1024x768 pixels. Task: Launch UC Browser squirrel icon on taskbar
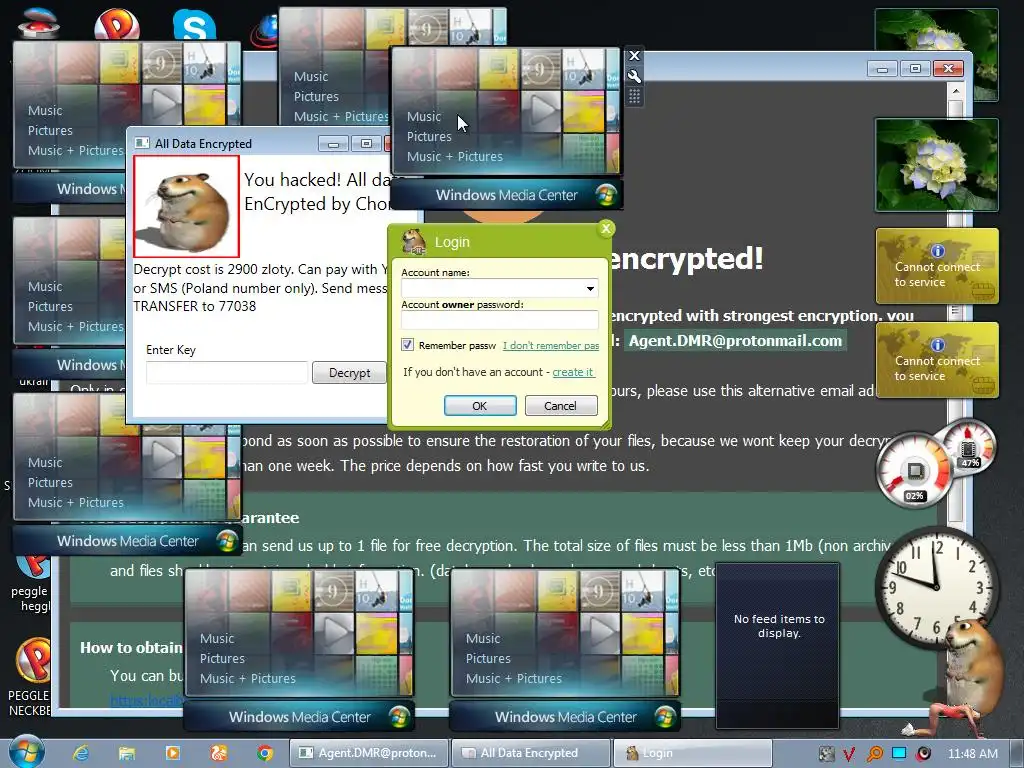[219, 753]
